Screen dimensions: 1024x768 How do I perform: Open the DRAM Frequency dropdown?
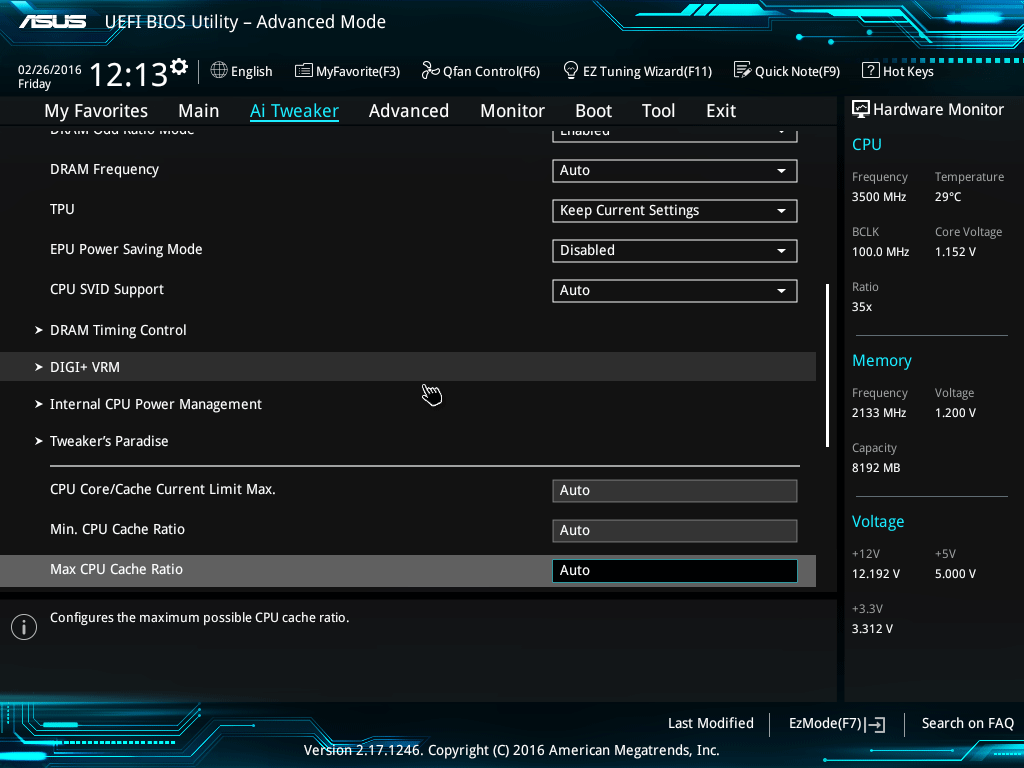pos(674,171)
